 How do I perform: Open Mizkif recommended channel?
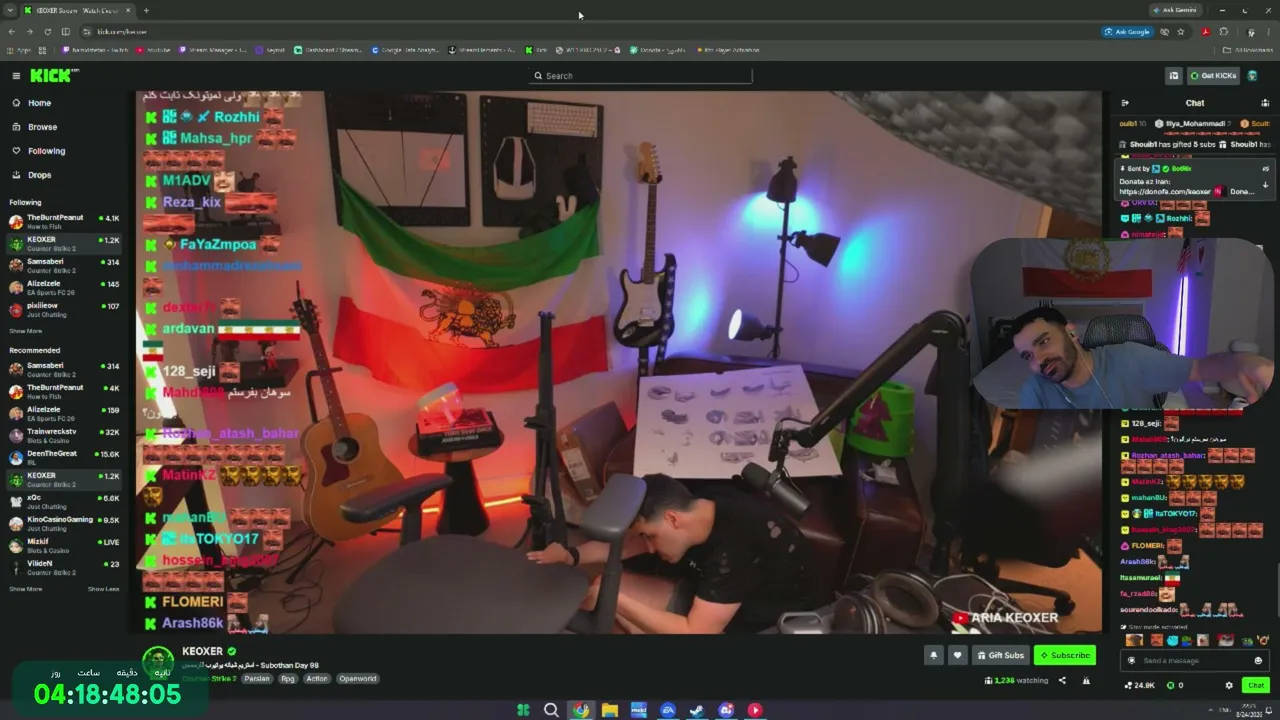click(64, 545)
